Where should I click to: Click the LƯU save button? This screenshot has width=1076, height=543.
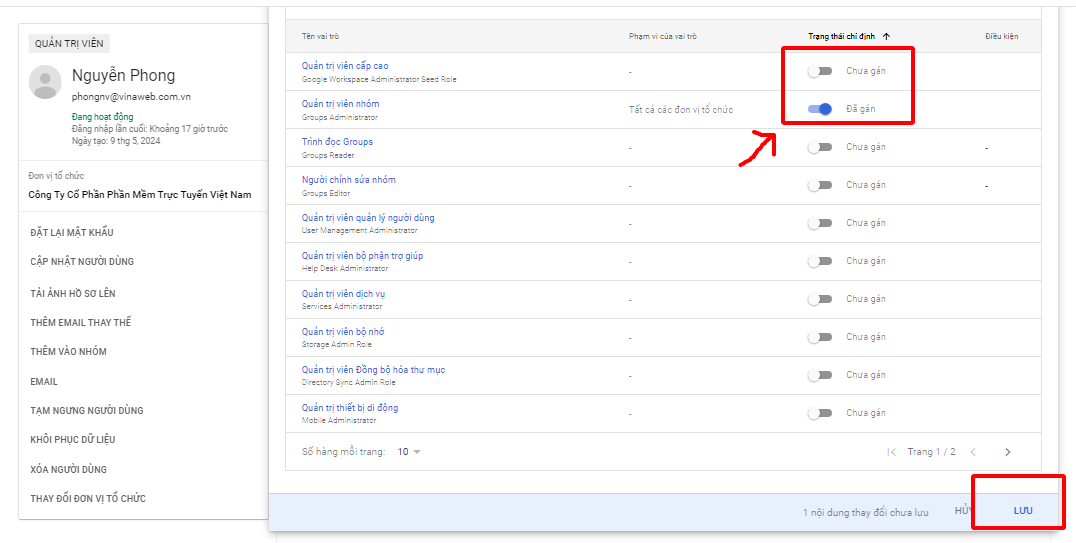pos(1023,511)
